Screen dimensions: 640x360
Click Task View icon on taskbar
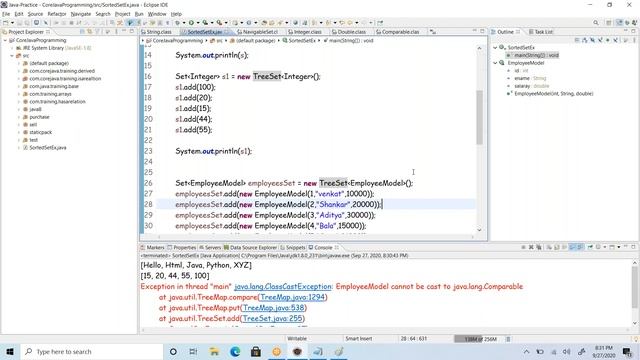coord(193,351)
